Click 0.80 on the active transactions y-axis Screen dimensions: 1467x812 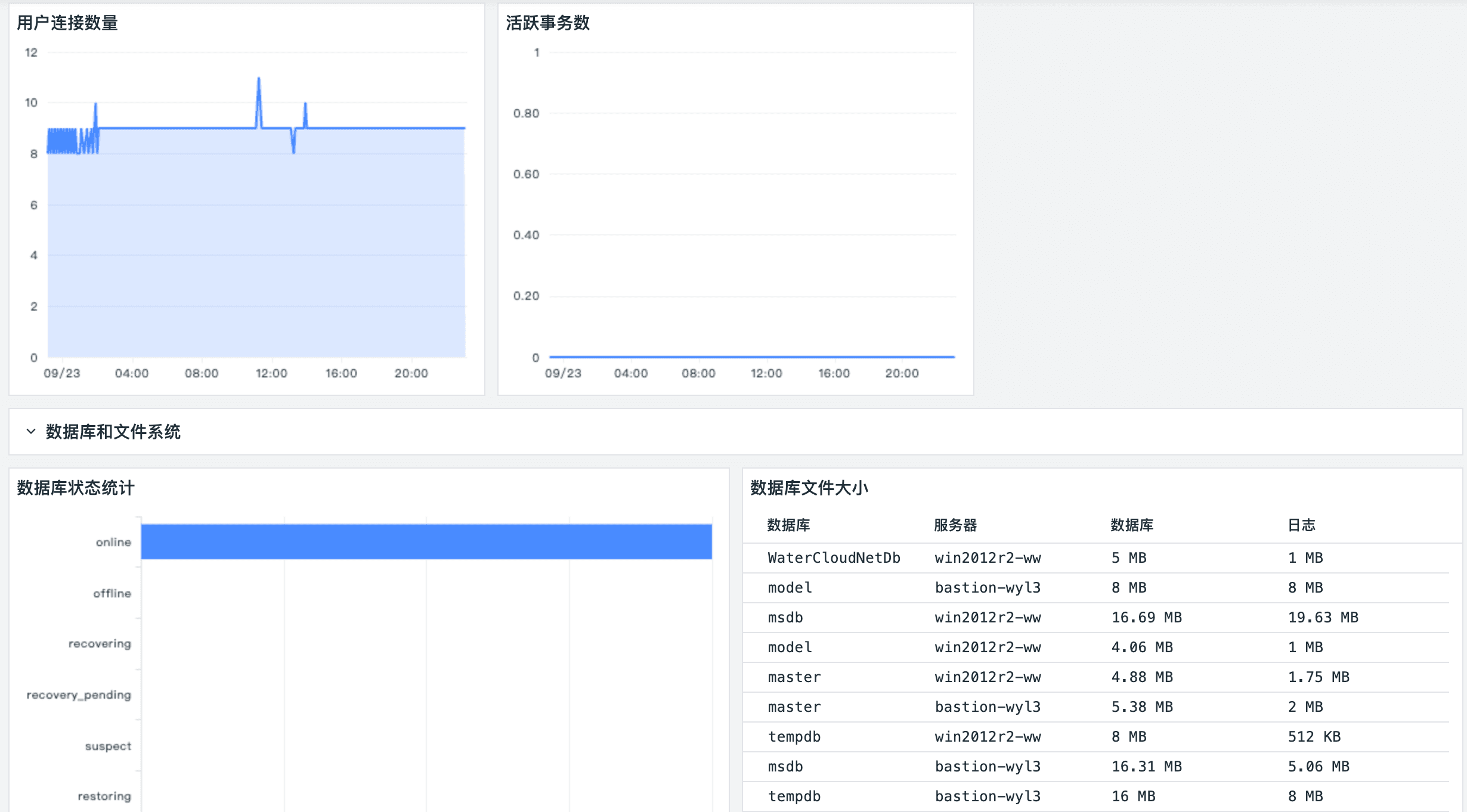coord(526,113)
